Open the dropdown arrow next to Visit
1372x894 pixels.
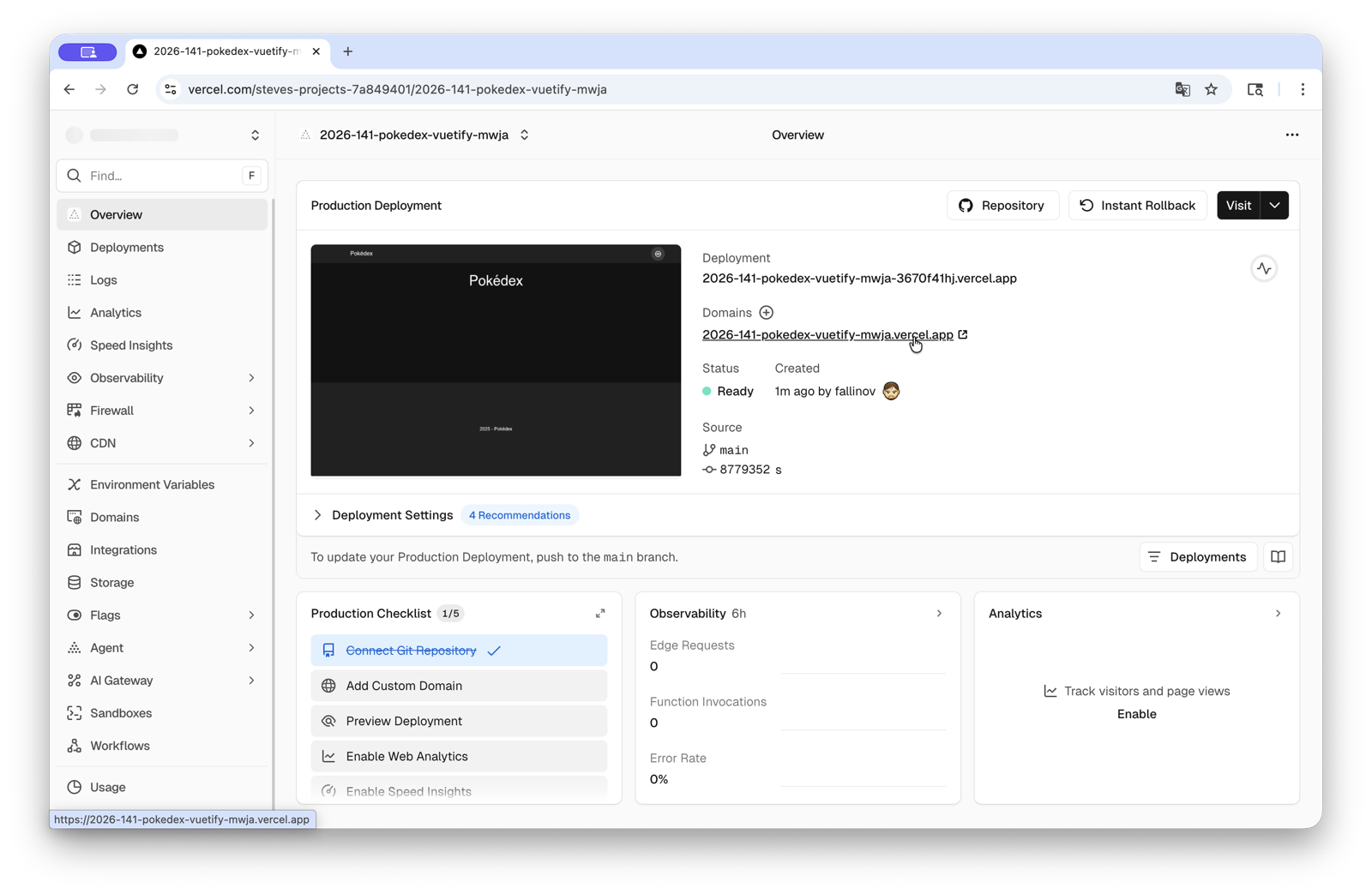(1274, 206)
